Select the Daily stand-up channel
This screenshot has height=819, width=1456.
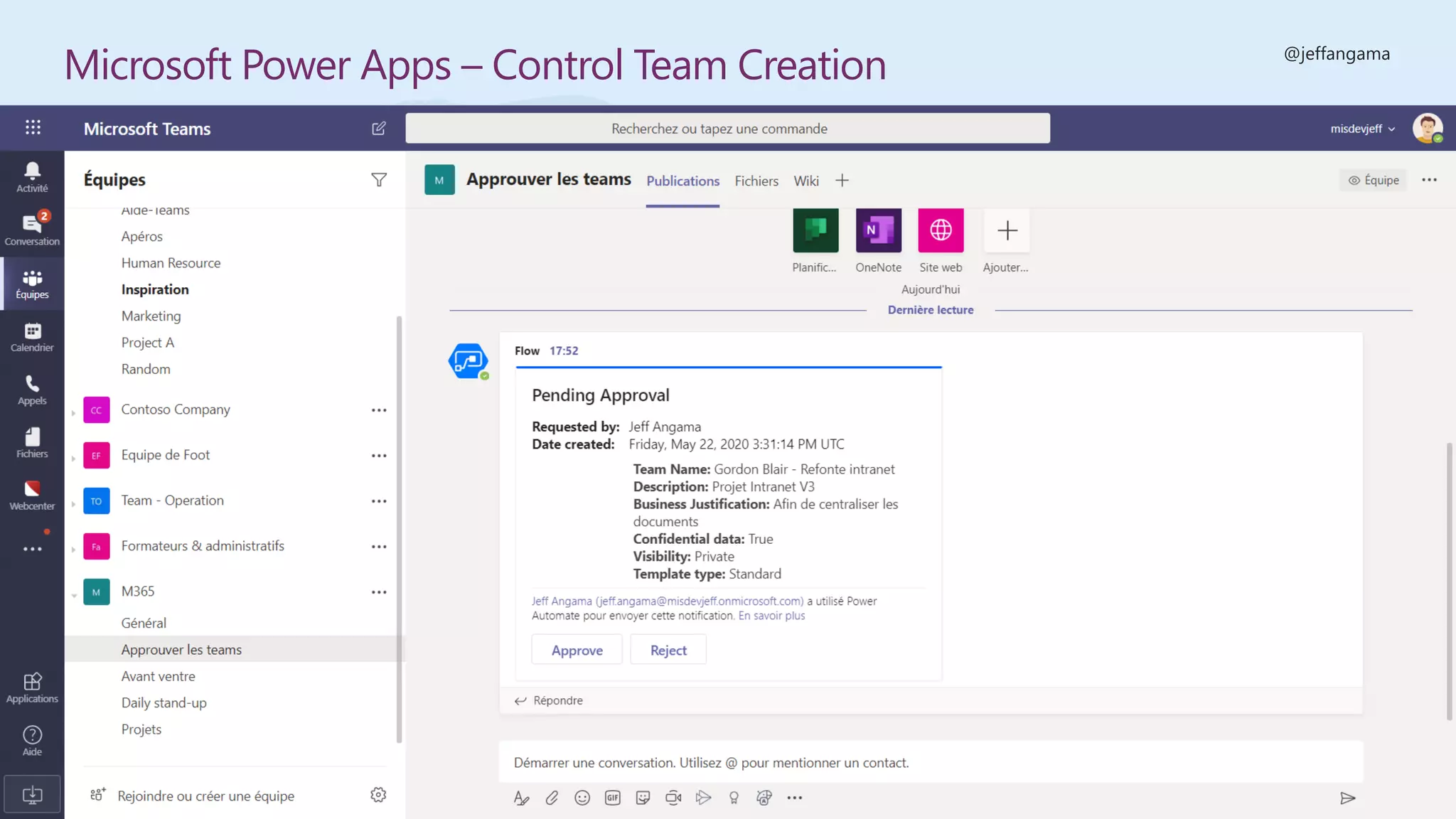164,702
